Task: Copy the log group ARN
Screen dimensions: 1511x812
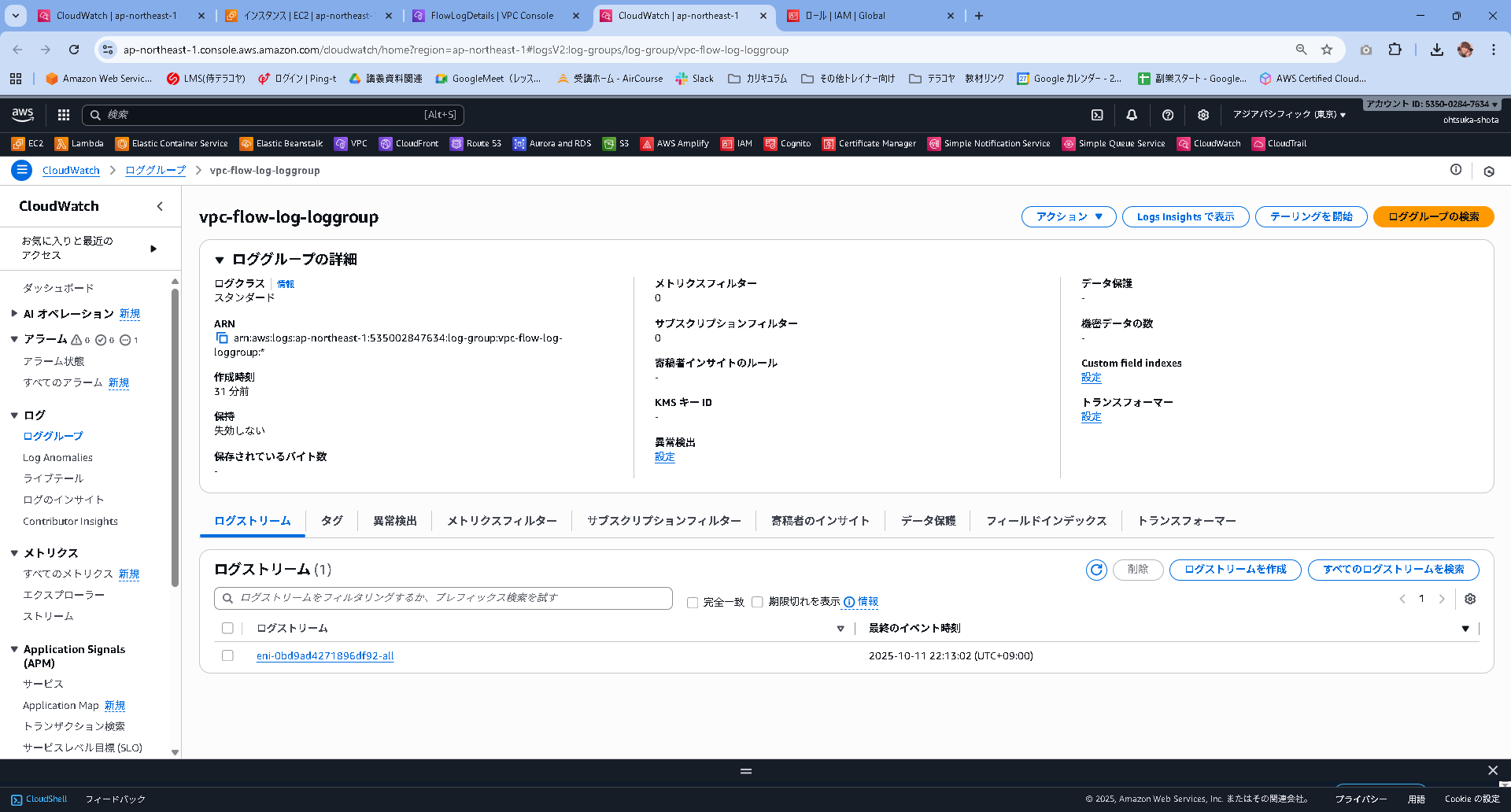Action: (x=221, y=338)
